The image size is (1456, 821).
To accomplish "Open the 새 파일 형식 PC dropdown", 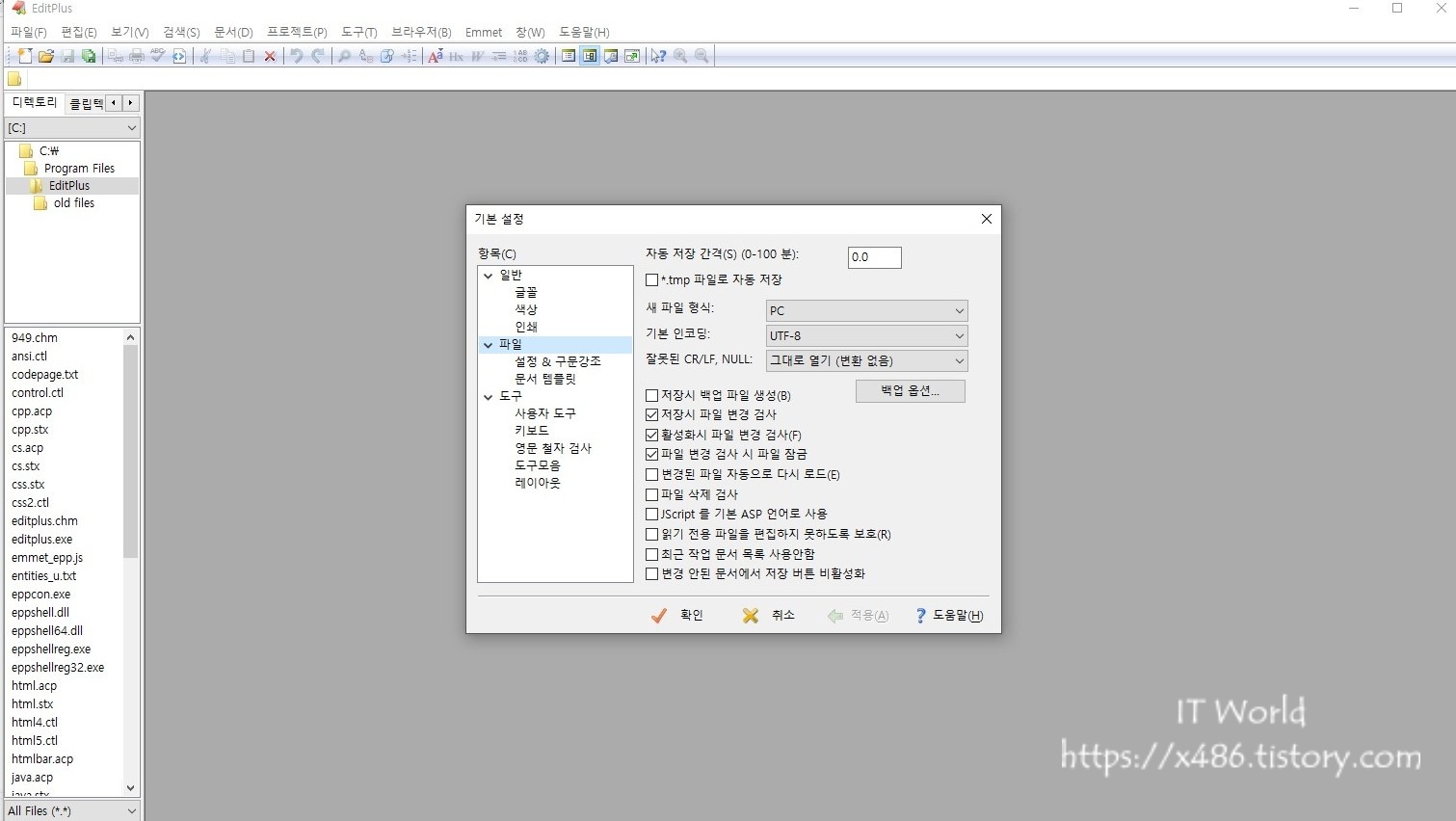I will pos(866,310).
